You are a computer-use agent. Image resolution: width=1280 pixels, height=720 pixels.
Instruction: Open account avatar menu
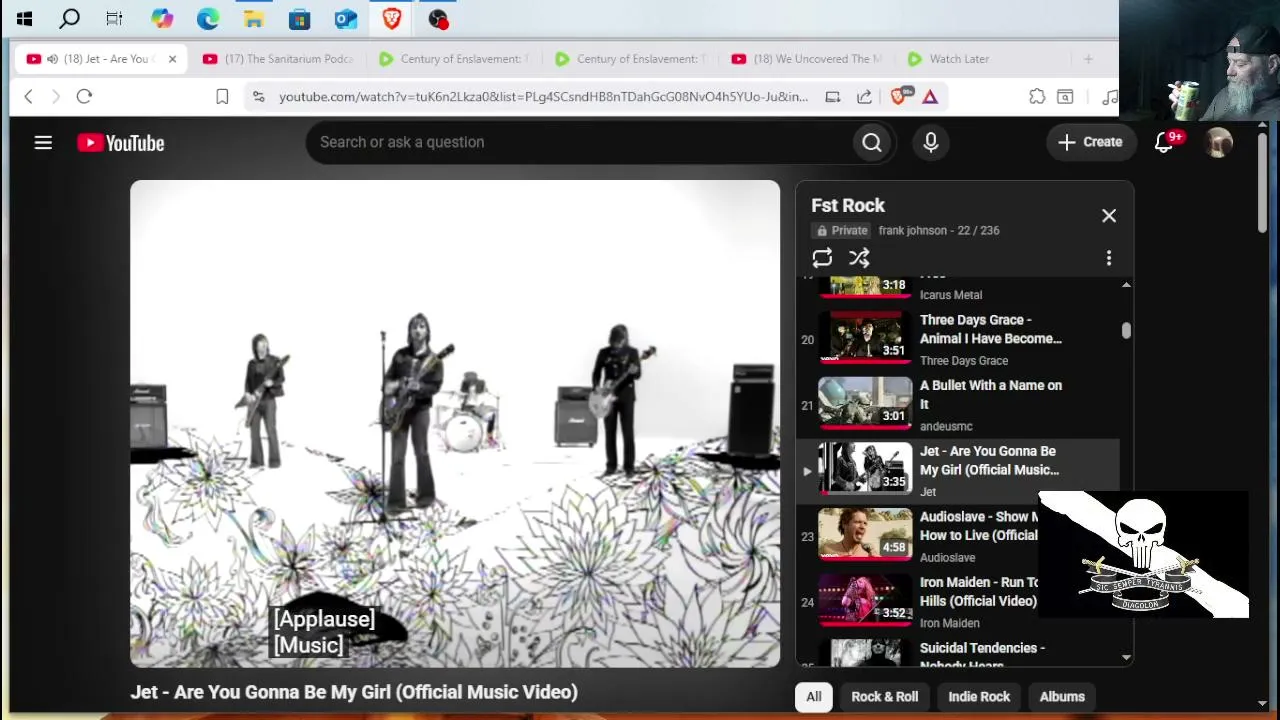click(x=1219, y=142)
